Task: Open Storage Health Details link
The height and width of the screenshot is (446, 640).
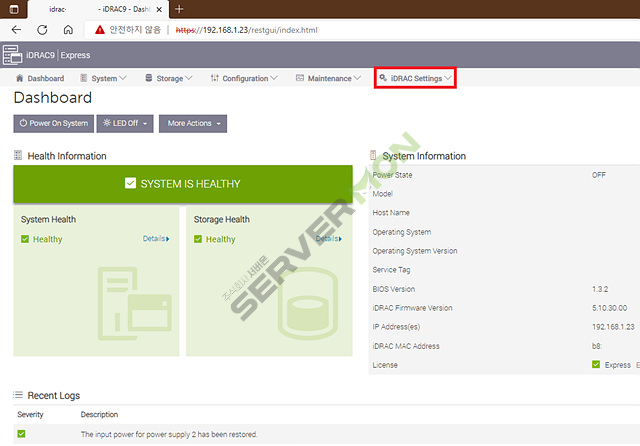Action: pos(329,238)
